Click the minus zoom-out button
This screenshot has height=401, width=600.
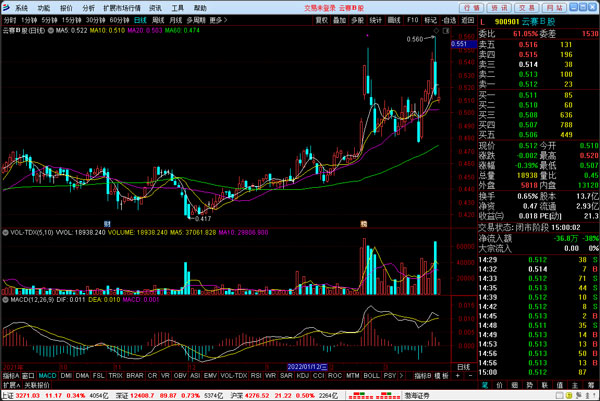tap(470, 376)
